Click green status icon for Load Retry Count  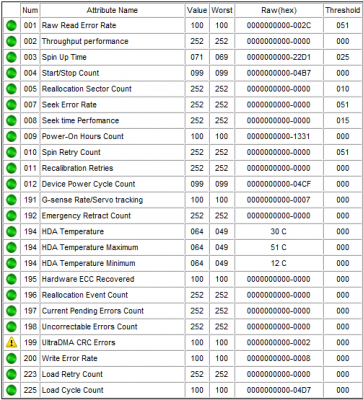(11, 374)
